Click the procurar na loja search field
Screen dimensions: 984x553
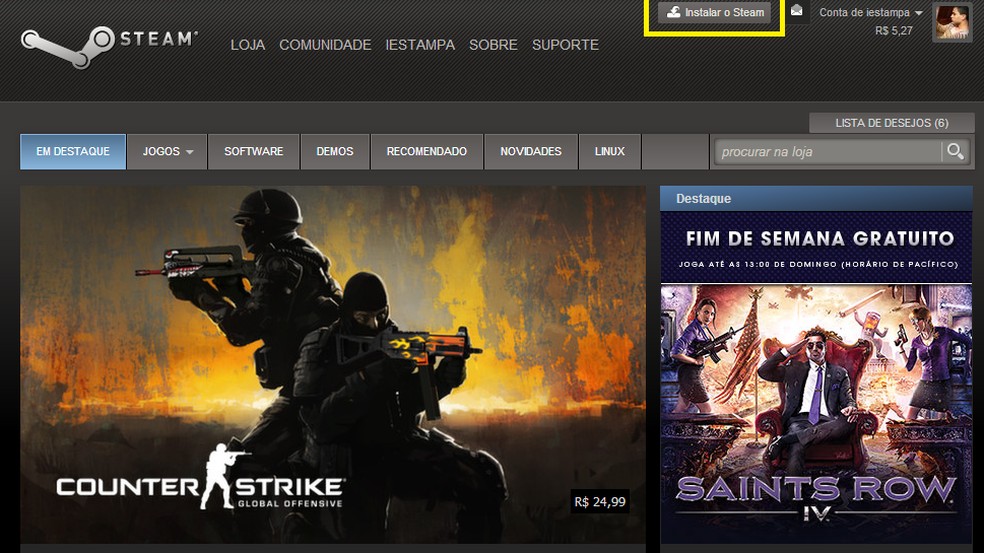coord(827,151)
